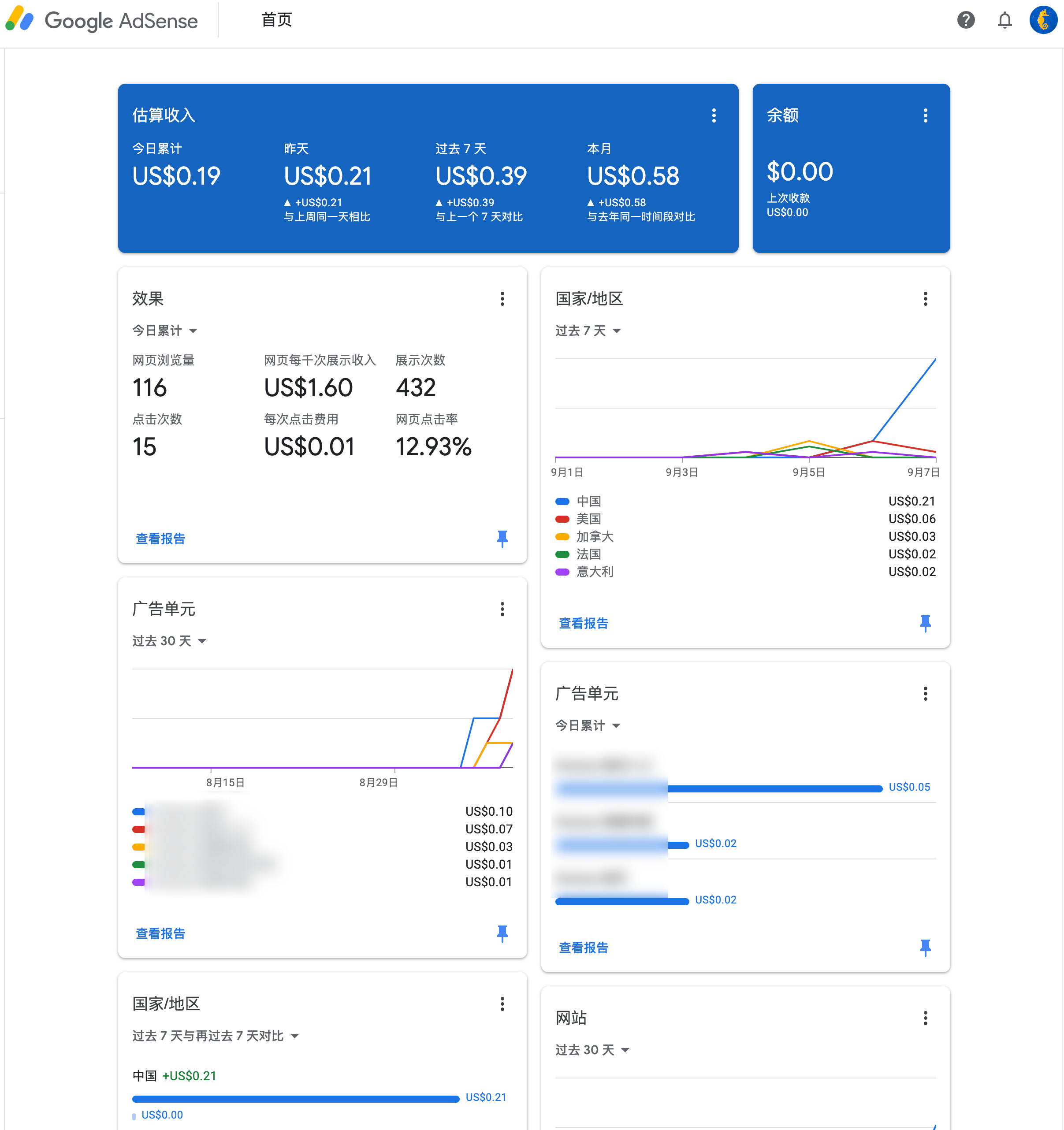1064x1130 pixels.
Task: Click the US$0.05 ad unit bar
Action: [x=718, y=788]
